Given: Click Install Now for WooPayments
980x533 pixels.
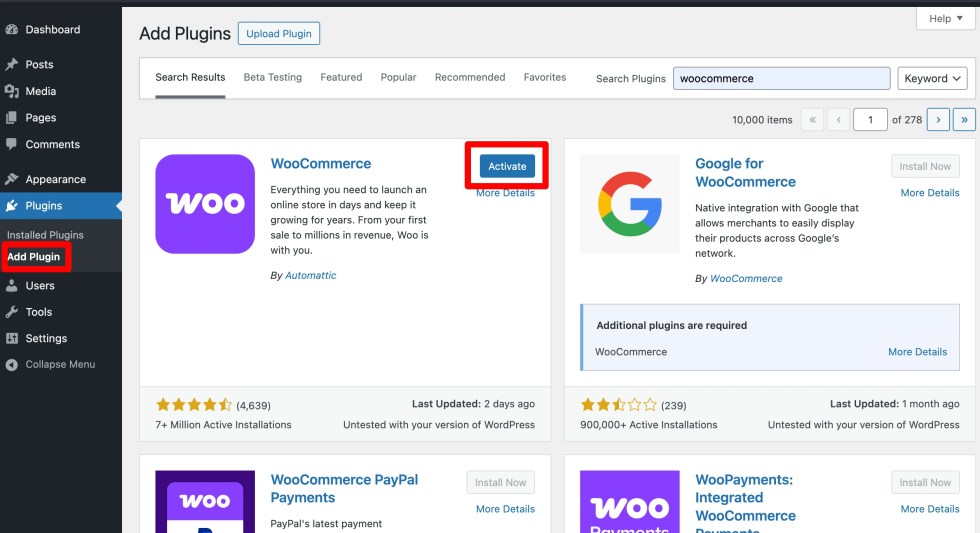Looking at the screenshot, I should (925, 482).
